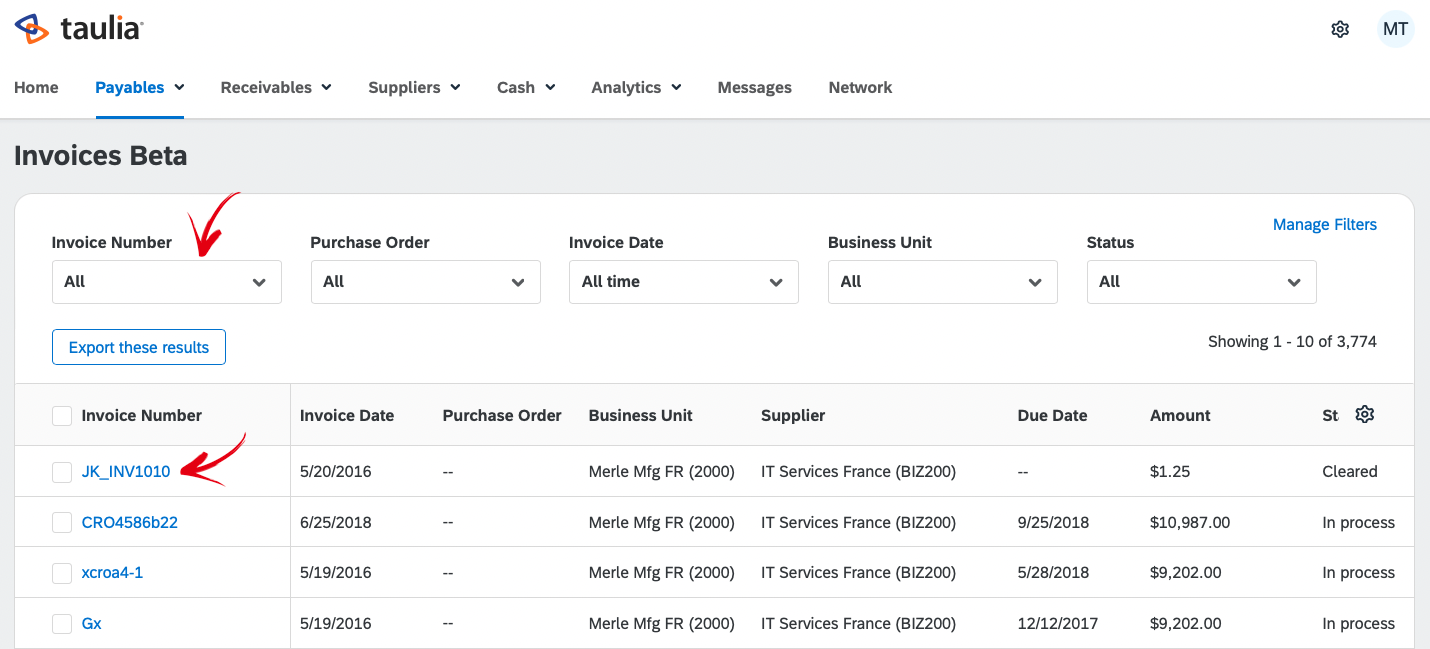
Task: Click the 9/25/2018 due date cell
Action: coord(1053,522)
